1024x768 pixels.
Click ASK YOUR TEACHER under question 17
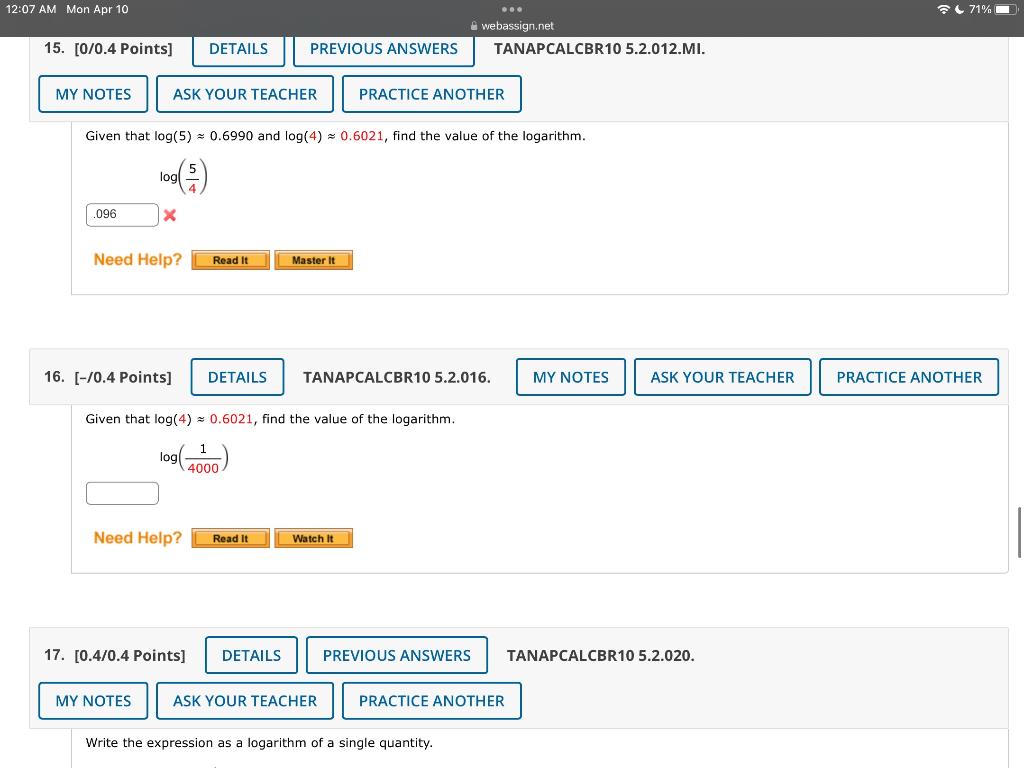tap(244, 701)
